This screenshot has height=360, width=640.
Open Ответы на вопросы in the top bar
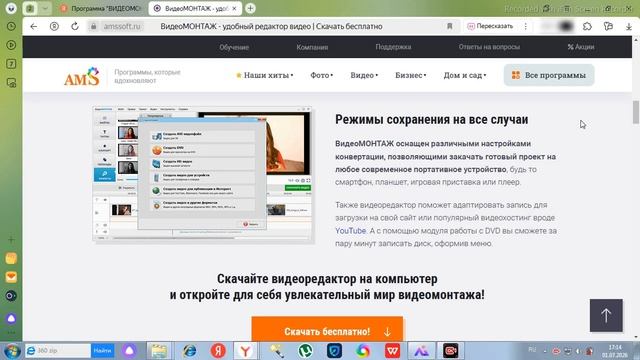(x=489, y=47)
